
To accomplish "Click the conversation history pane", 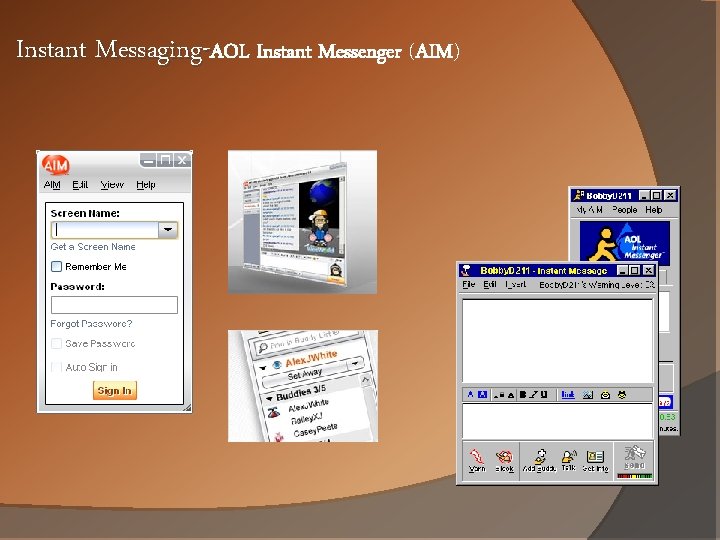I will tap(557, 341).
